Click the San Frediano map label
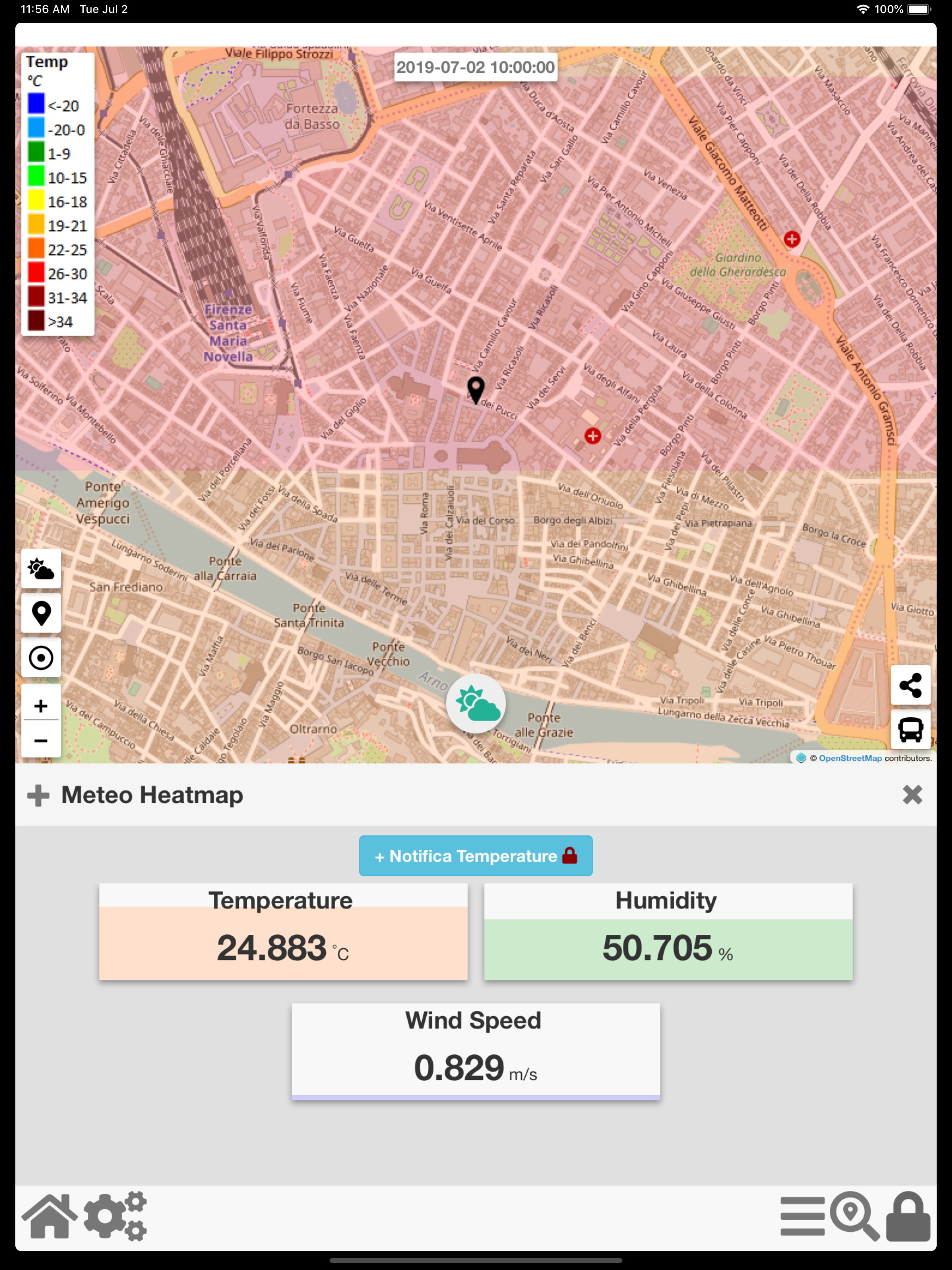This screenshot has width=952, height=1270. coord(126,587)
